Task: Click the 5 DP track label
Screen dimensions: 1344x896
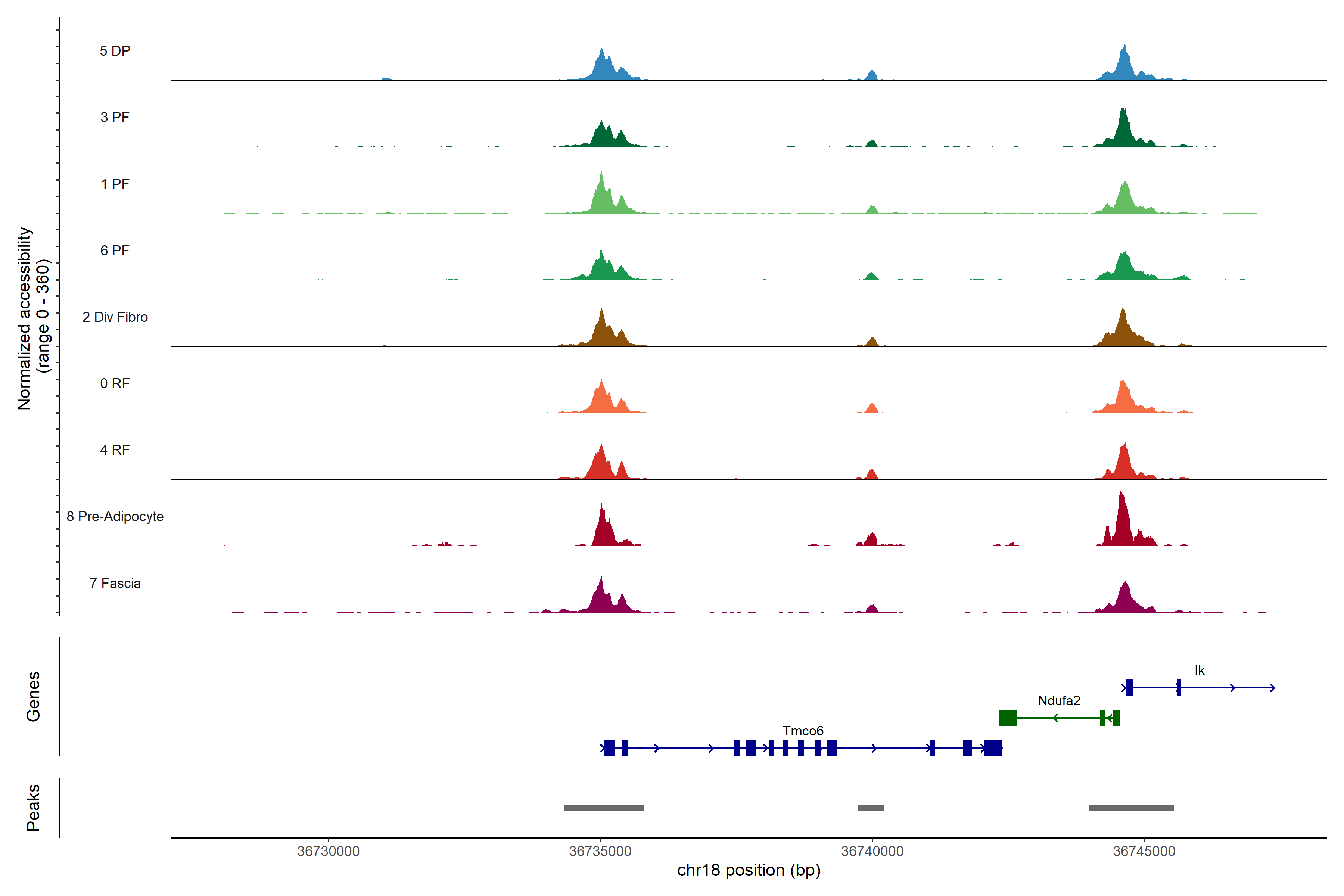Action: click(x=115, y=51)
